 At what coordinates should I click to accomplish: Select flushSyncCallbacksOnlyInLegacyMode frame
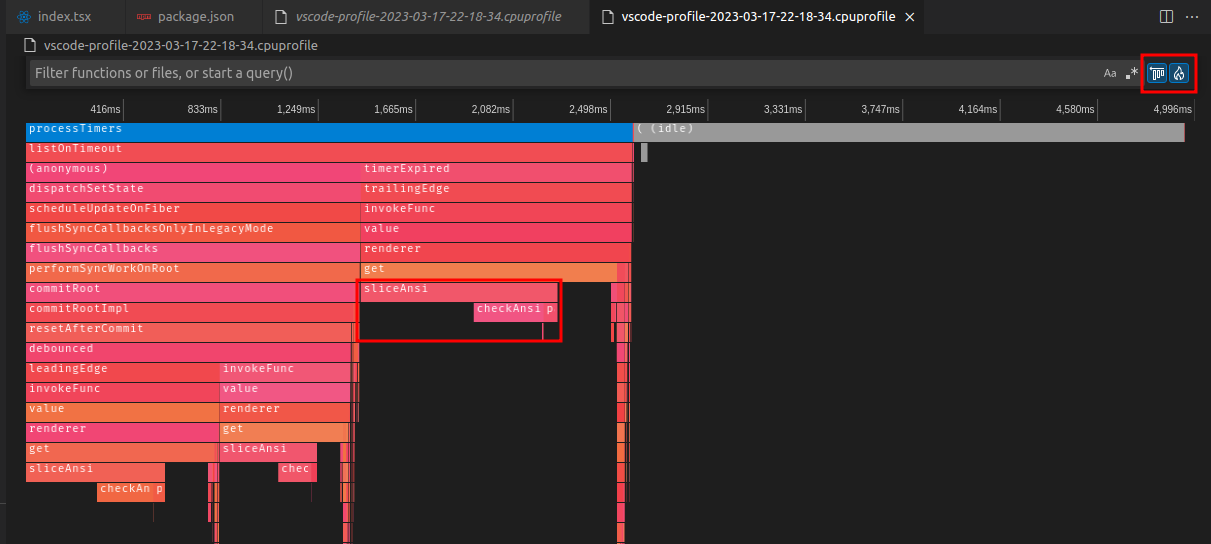pos(193,232)
